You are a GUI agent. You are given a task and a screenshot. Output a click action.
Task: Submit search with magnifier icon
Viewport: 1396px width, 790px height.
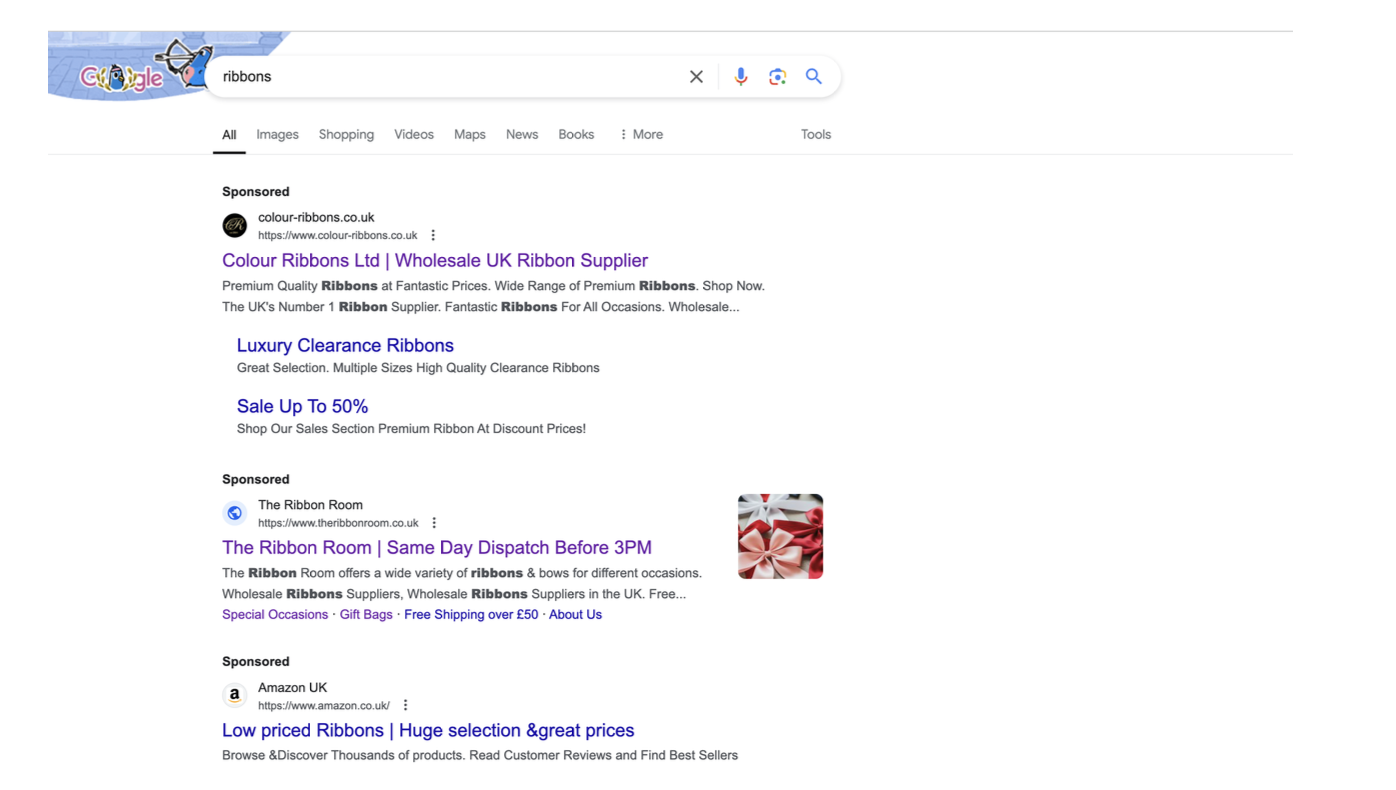814,77
